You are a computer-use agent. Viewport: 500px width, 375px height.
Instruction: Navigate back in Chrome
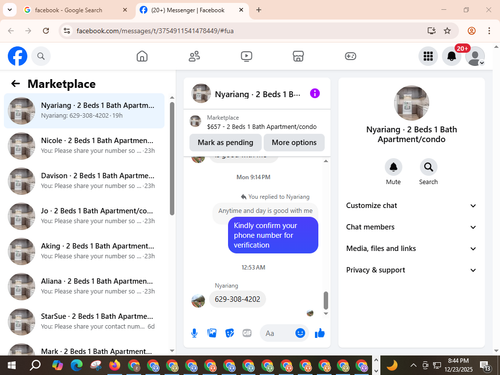[x=11, y=31]
